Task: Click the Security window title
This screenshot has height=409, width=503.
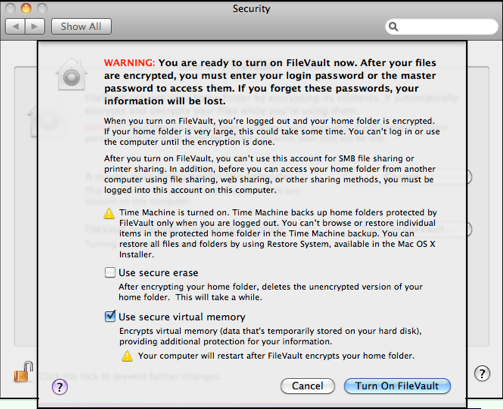Action: (251, 9)
